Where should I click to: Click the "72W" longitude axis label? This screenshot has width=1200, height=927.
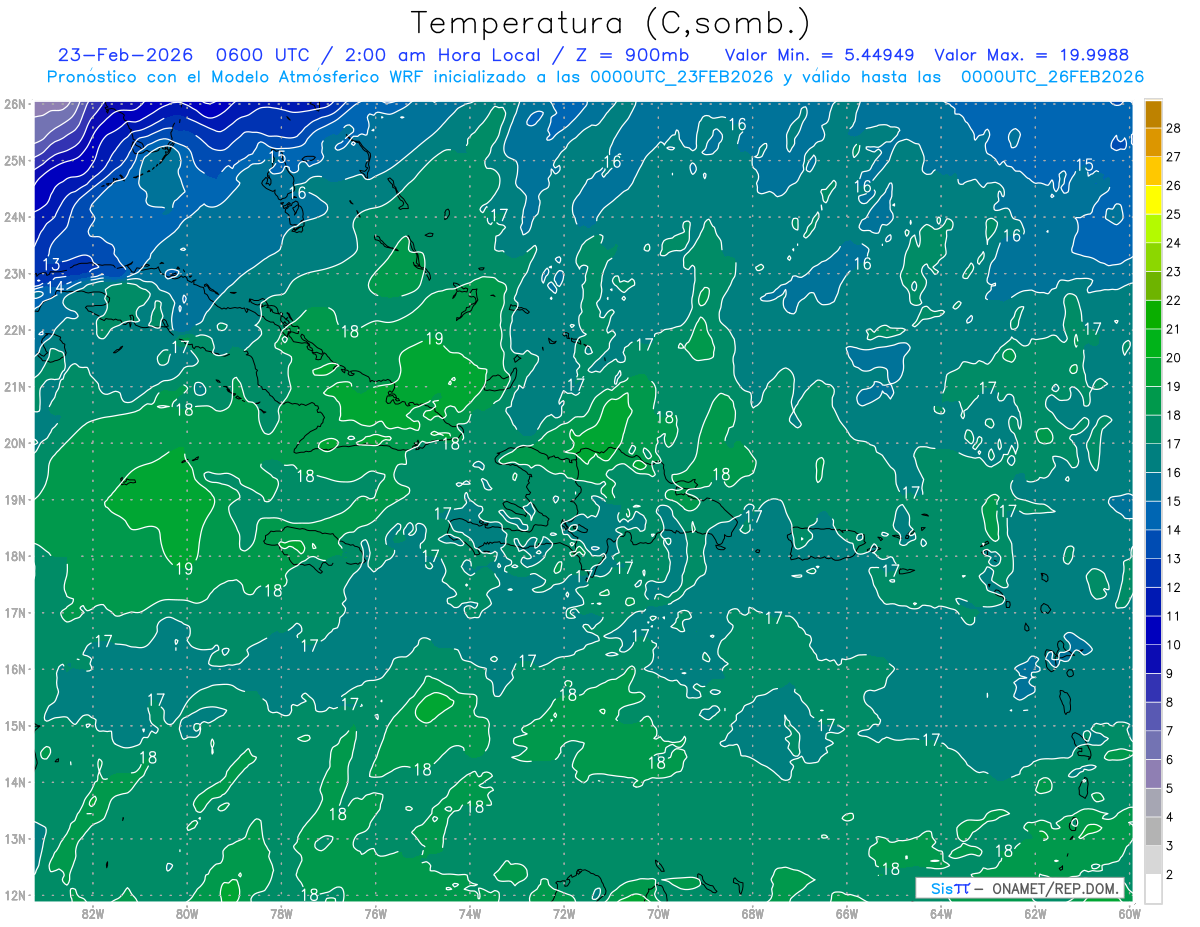point(564,913)
